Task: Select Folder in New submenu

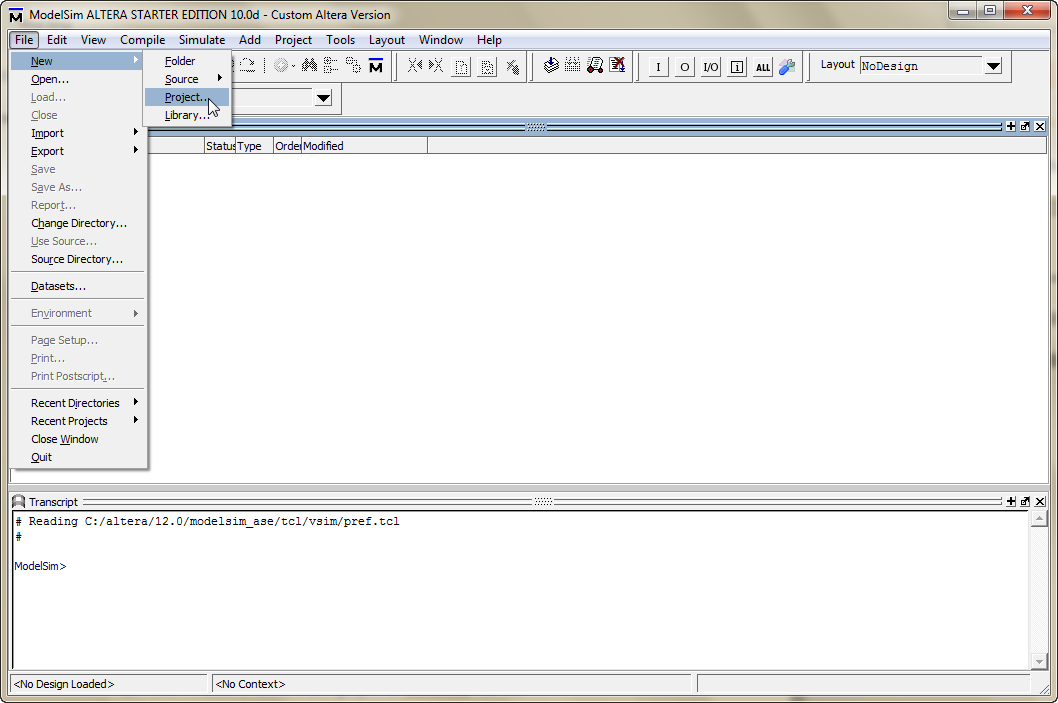Action: (188, 61)
